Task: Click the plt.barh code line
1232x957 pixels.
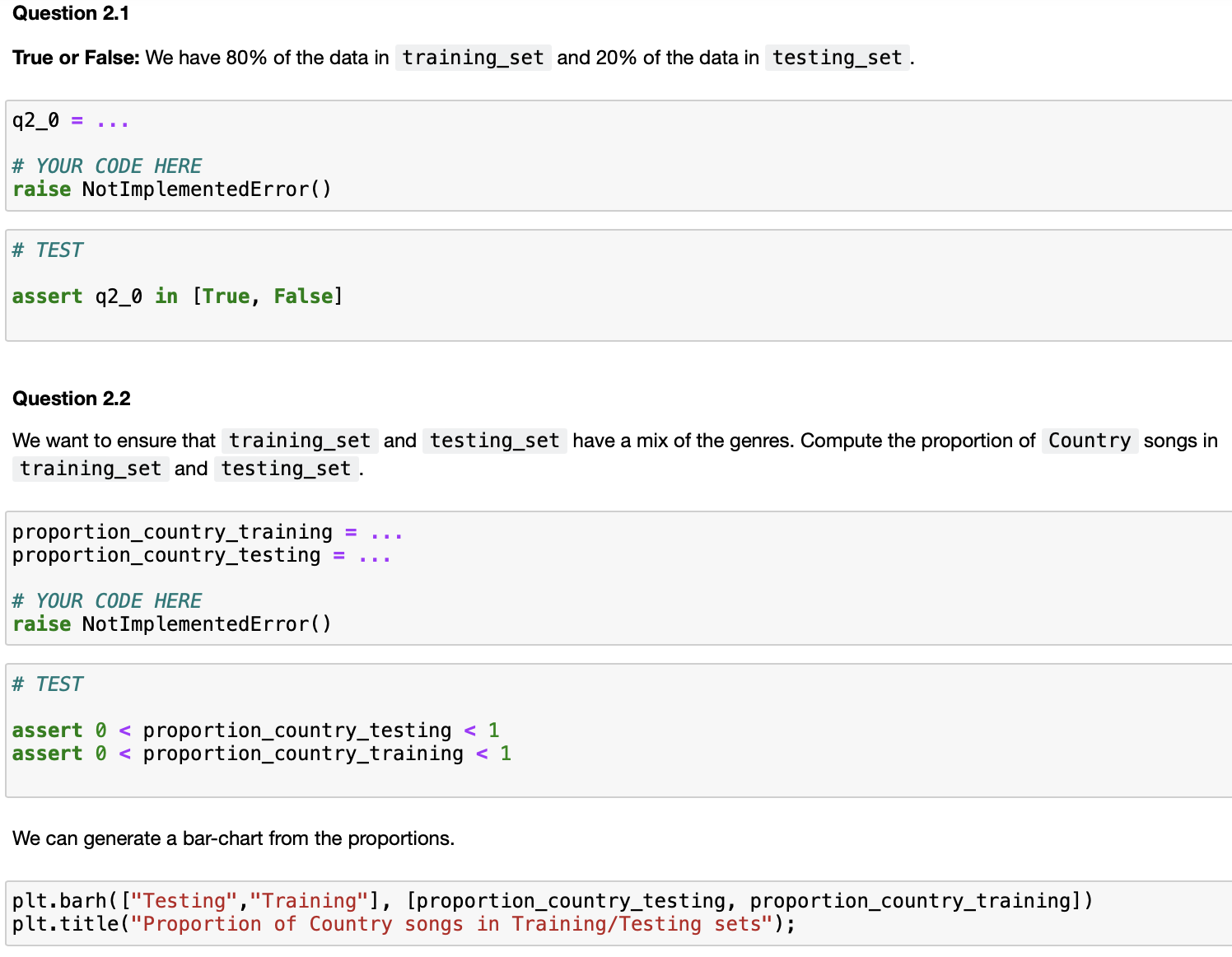Action: pos(552,900)
